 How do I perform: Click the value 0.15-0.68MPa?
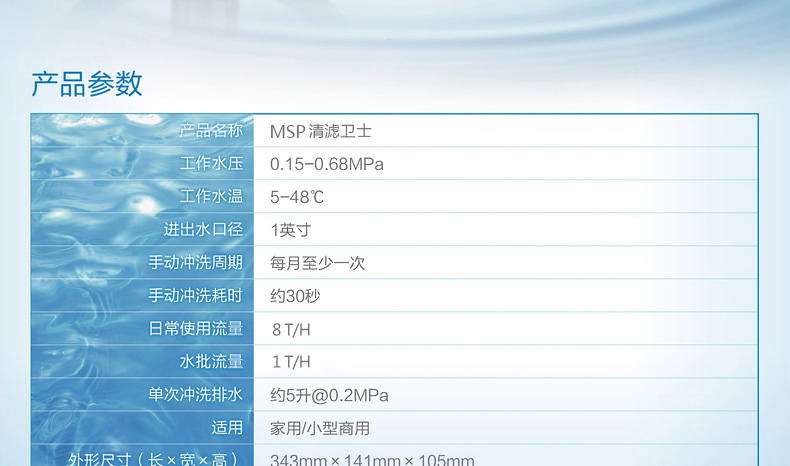tap(326, 164)
